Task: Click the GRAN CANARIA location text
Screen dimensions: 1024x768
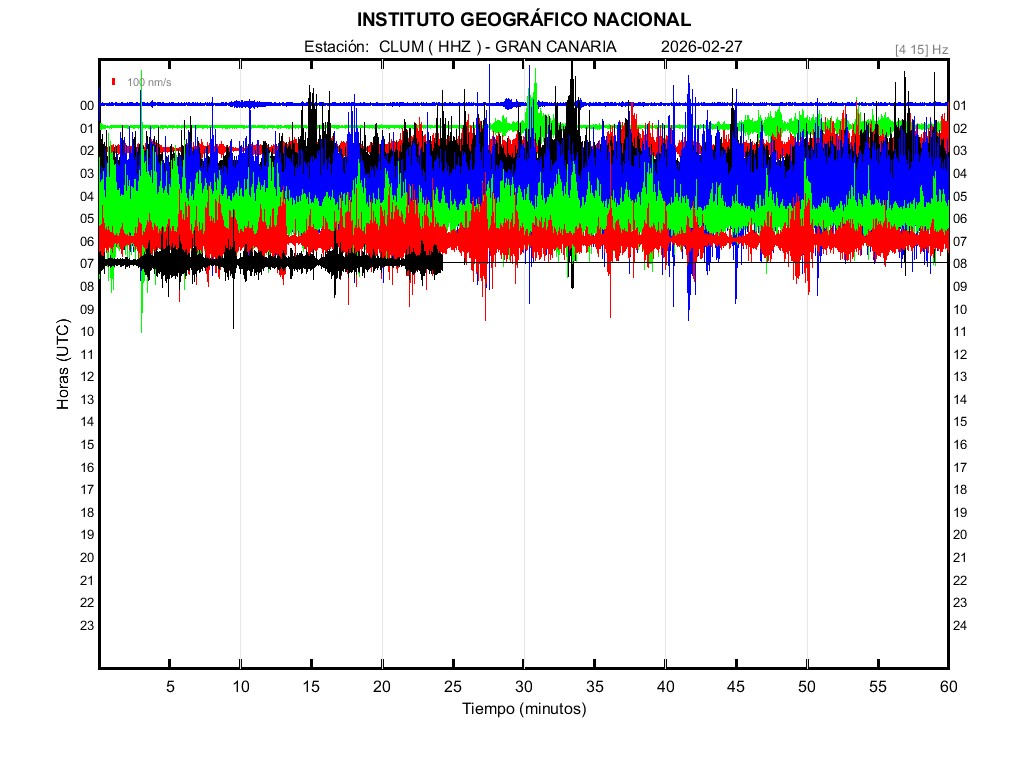Action: click(556, 47)
